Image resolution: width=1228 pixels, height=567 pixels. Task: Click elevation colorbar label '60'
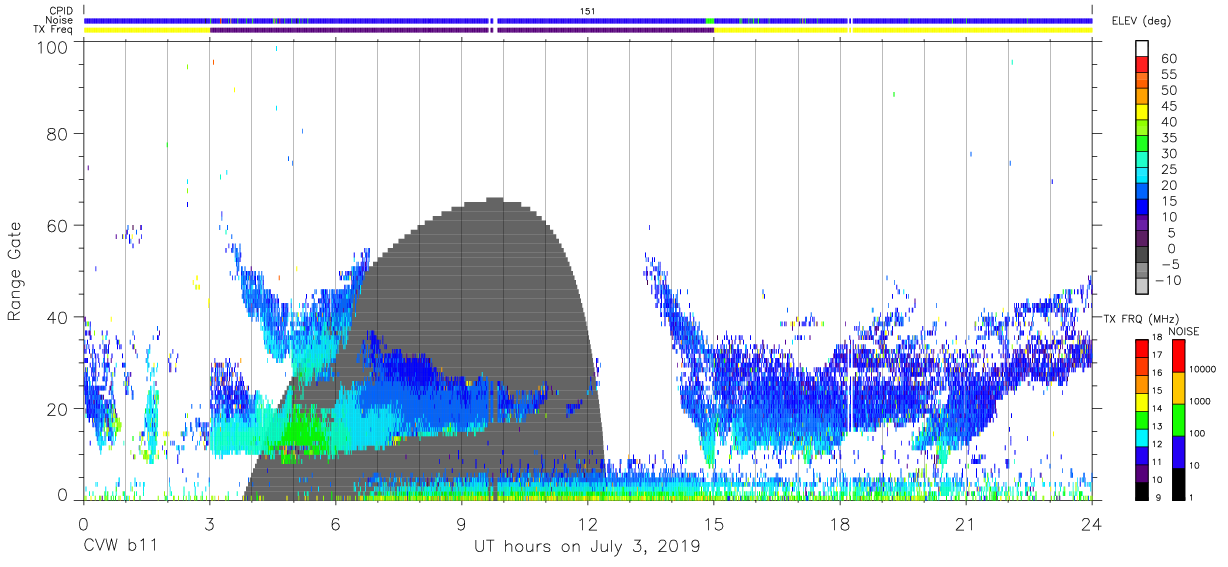1167,59
